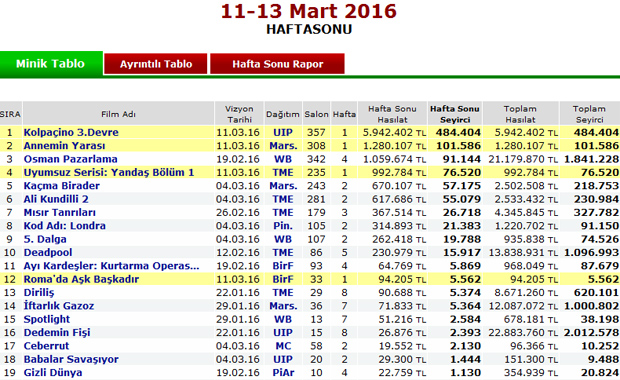Switch to the Minik Tablo tab
This screenshot has width=620, height=380.
pyautogui.click(x=51, y=64)
